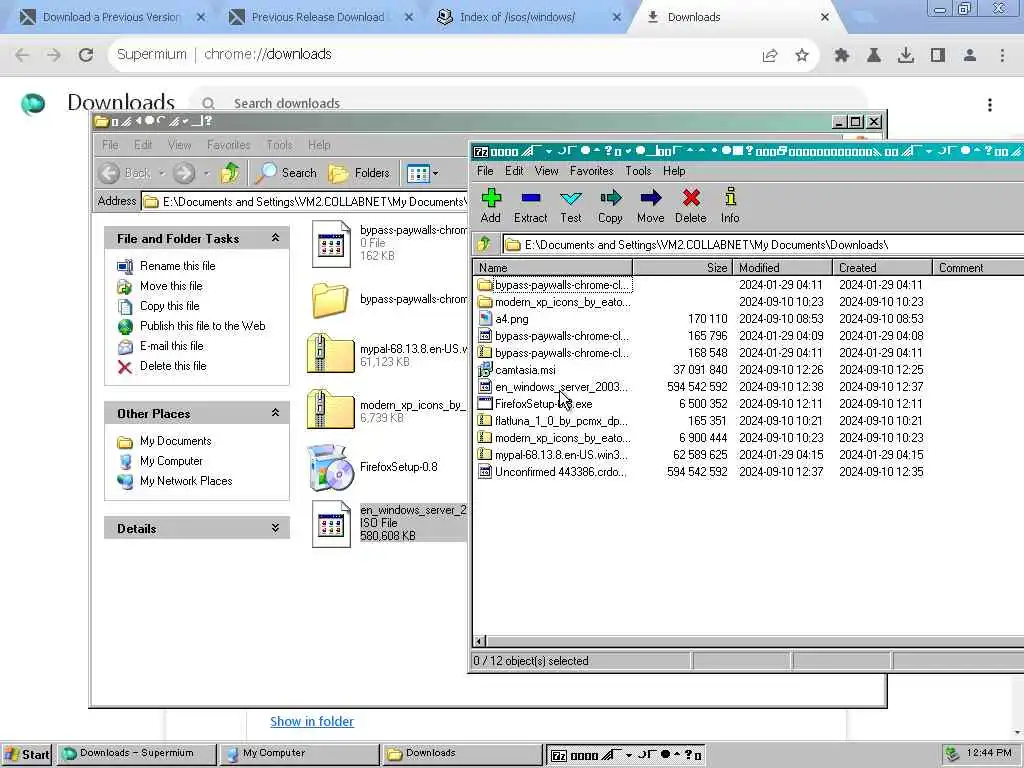Click Explorer's Forward arrow button

click(x=184, y=173)
